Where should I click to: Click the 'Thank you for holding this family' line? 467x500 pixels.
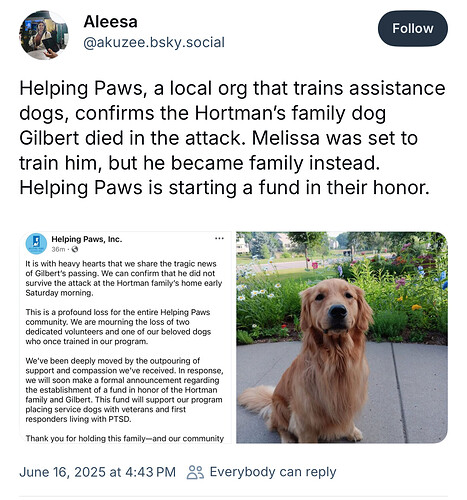click(x=124, y=438)
